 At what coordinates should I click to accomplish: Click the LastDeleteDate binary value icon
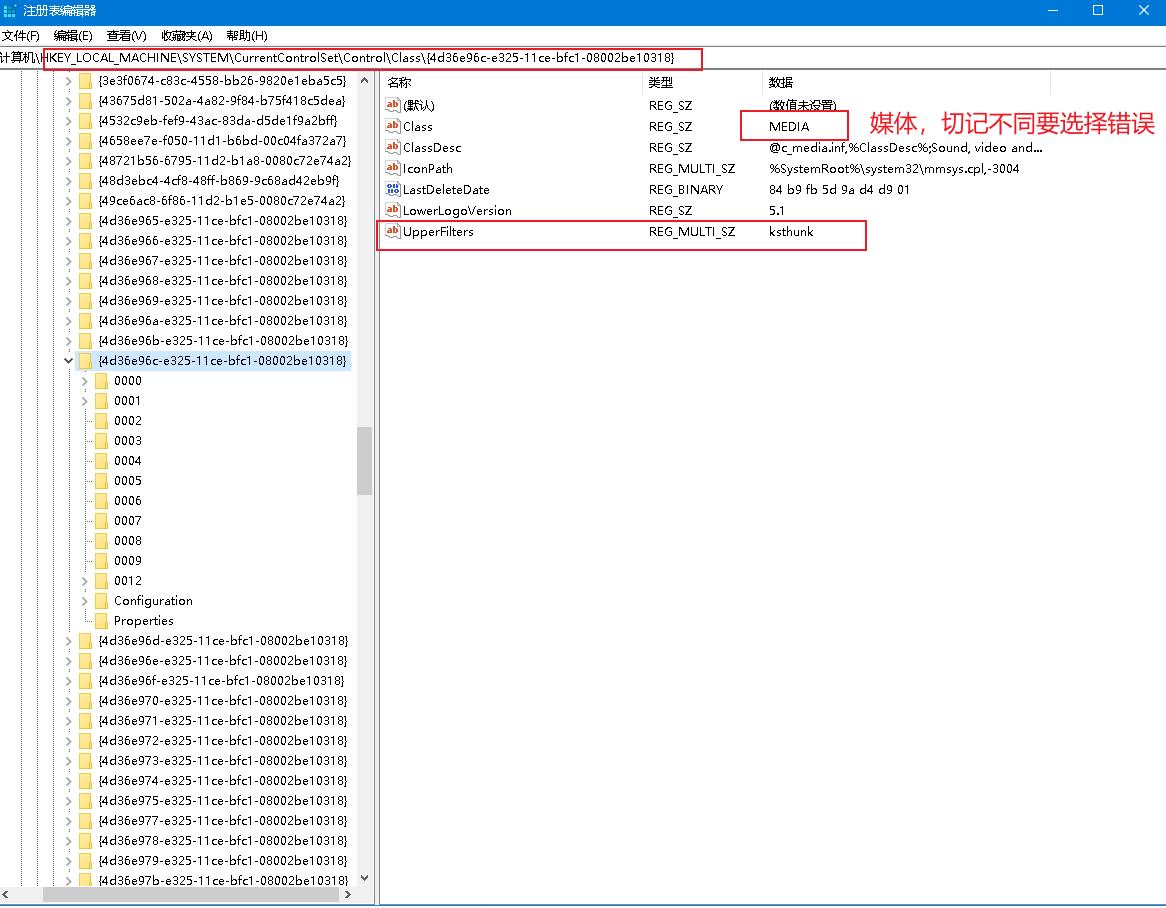(393, 190)
